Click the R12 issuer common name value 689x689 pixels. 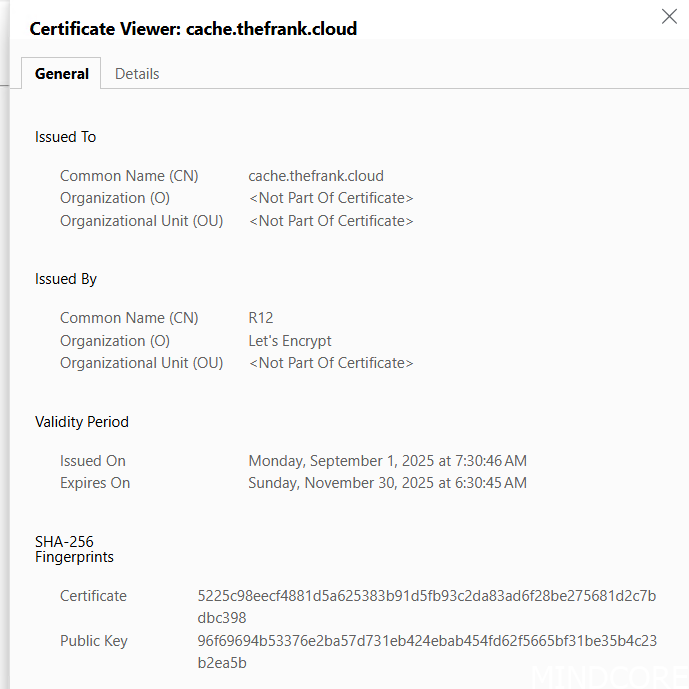click(261, 318)
